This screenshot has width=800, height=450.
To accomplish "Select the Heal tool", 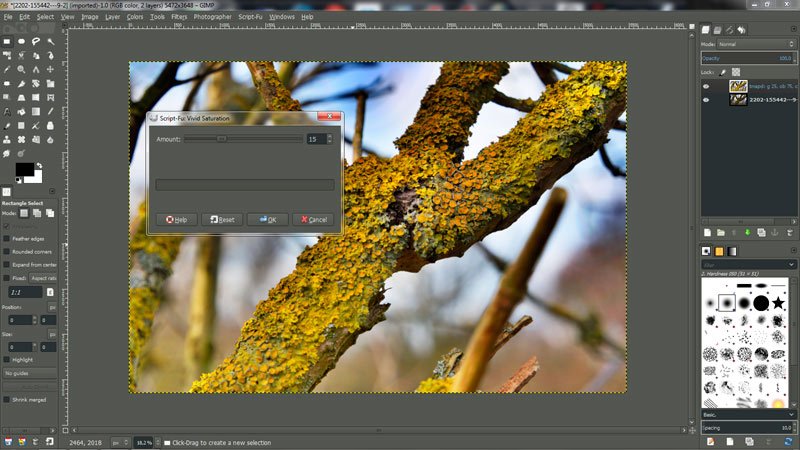I will 21,139.
